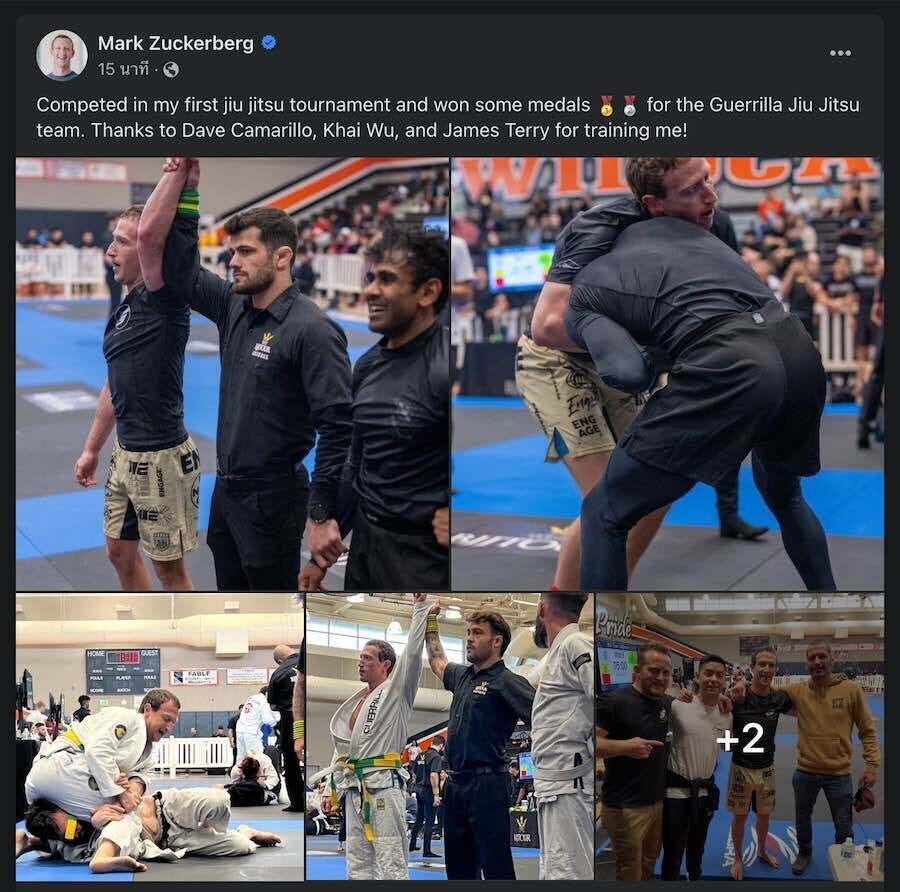The width and height of the screenshot is (900, 892).
Task: Click the scoreboard in bottom-left photo
Action: [x=122, y=671]
